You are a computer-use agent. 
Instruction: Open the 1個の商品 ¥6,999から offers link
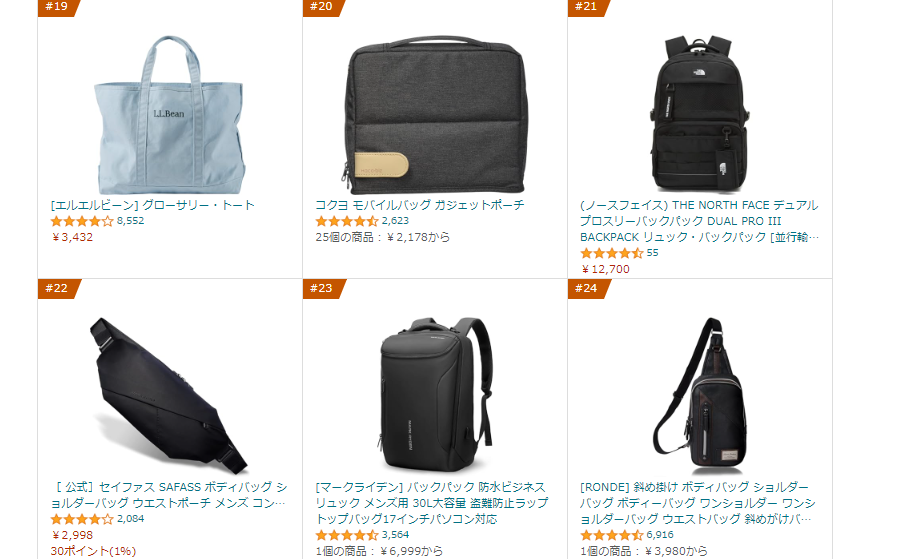[x=379, y=552]
